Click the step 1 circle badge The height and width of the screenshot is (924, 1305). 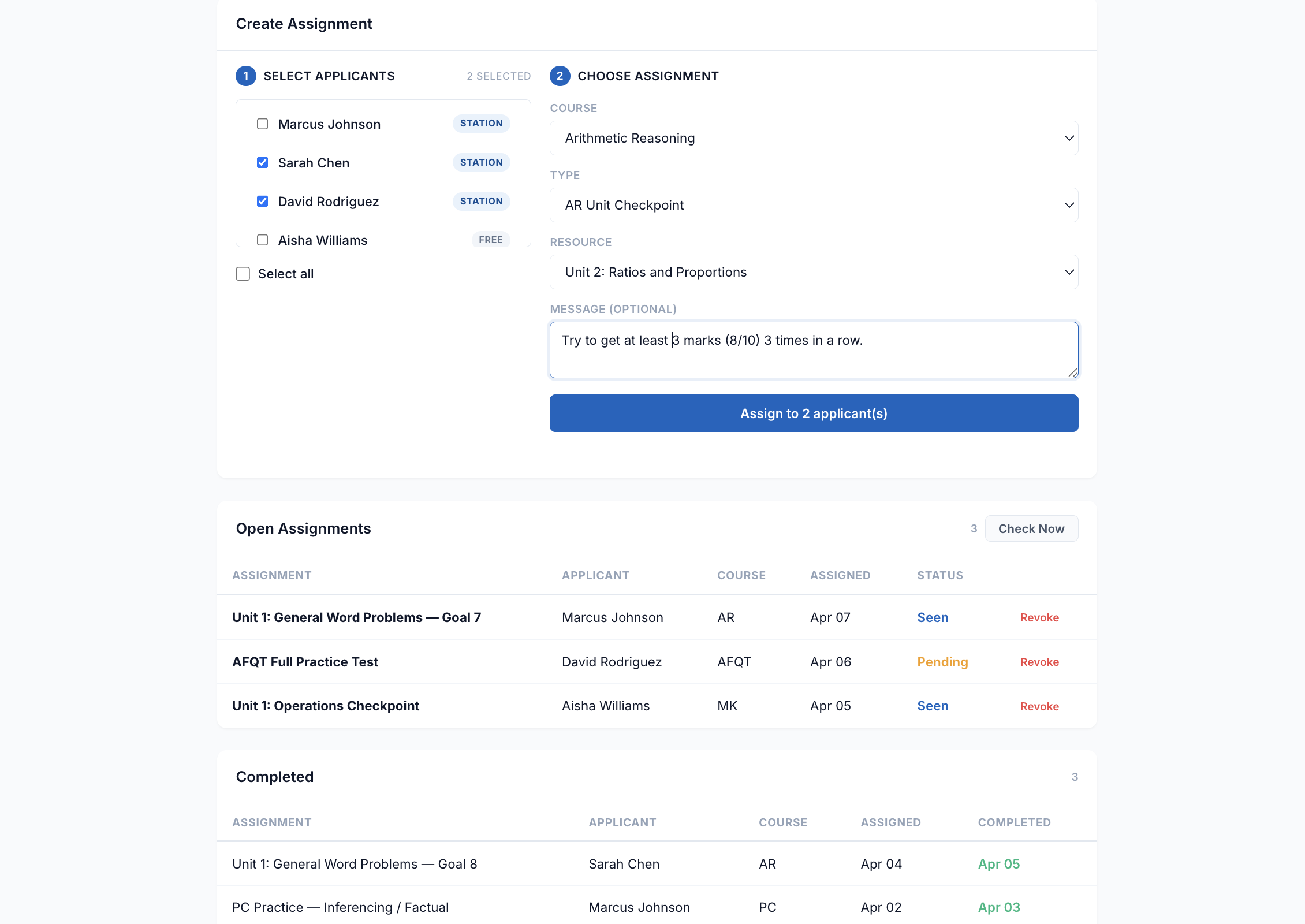pyautogui.click(x=245, y=76)
